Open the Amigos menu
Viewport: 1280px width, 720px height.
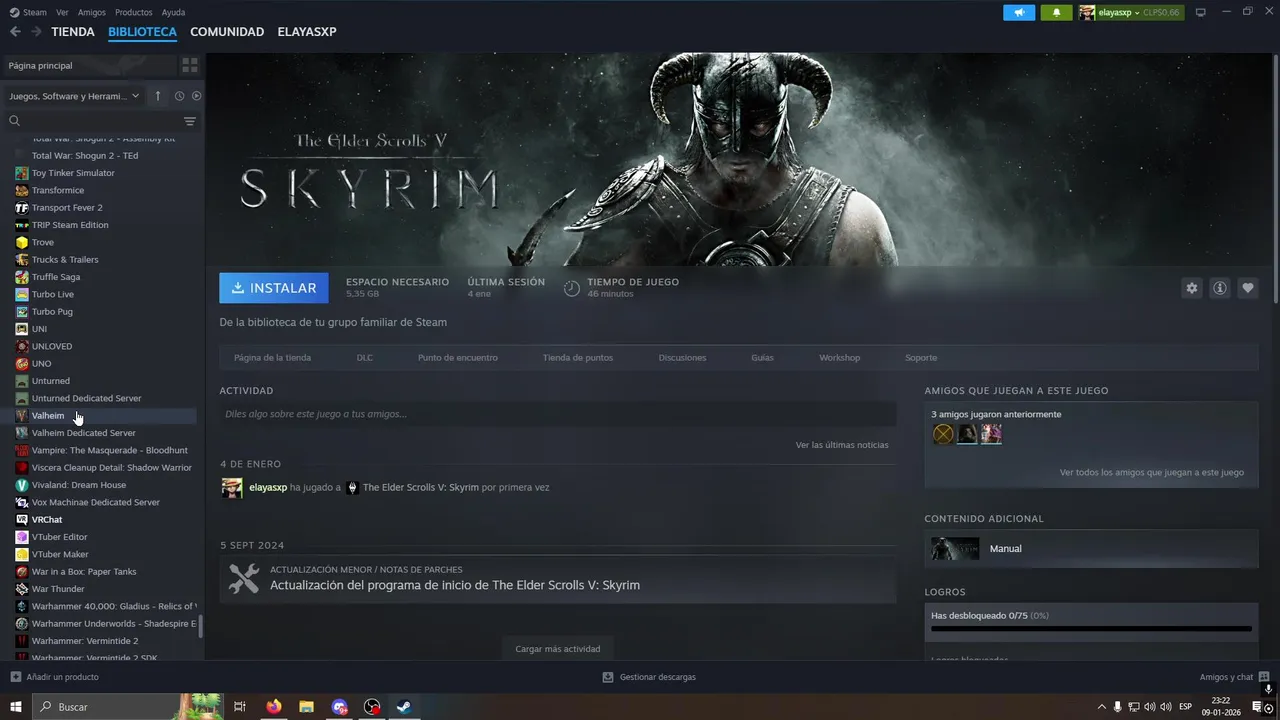tap(92, 13)
